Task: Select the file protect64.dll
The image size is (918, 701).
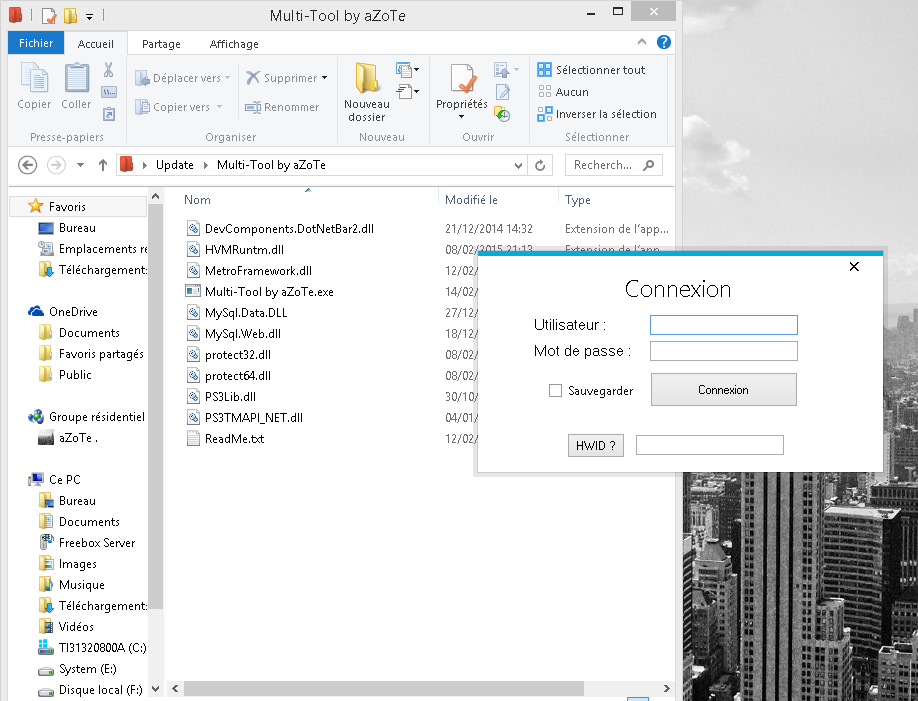Action: (238, 375)
